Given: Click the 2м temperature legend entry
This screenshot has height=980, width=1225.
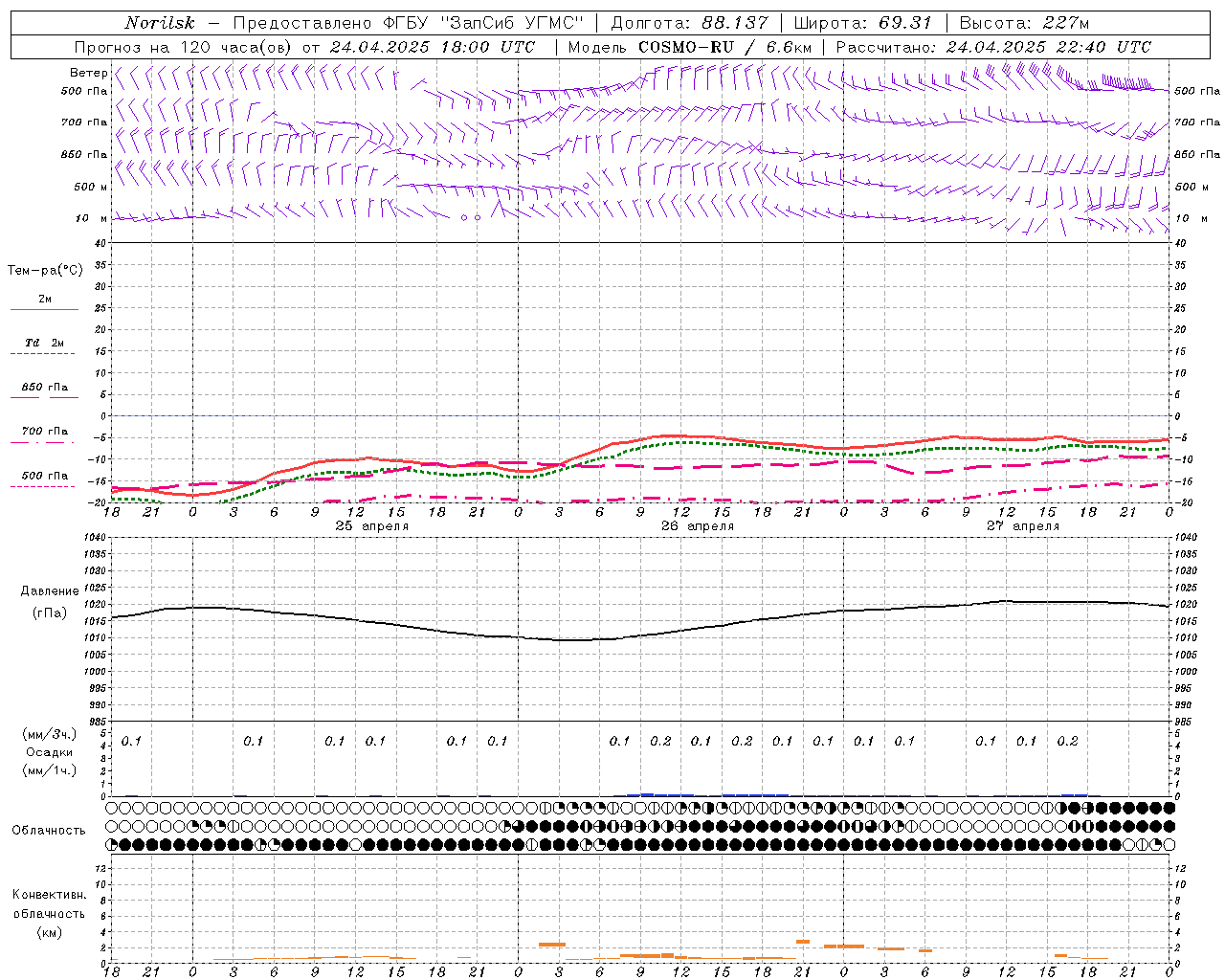Looking at the screenshot, I should click(x=45, y=300).
